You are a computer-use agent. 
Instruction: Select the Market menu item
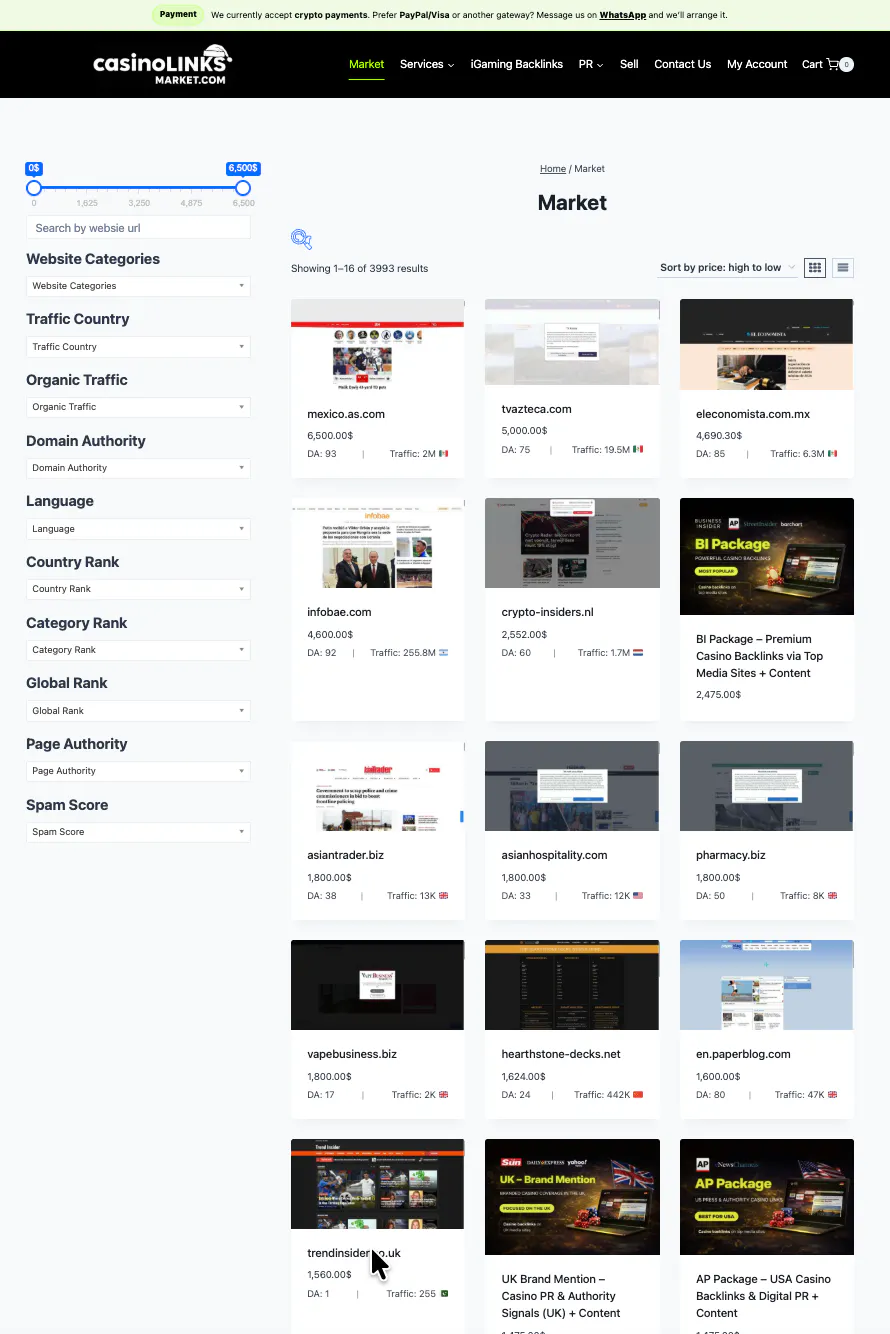[x=366, y=64]
